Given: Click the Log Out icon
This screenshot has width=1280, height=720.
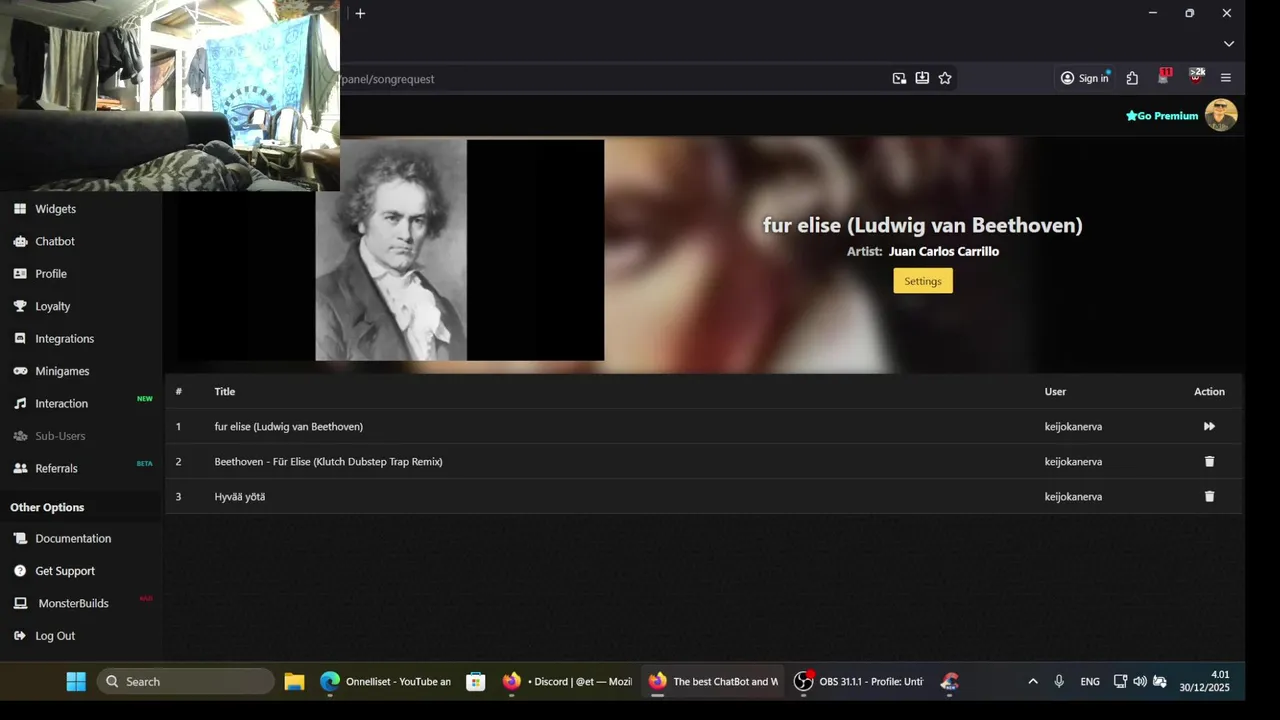Looking at the screenshot, I should pos(20,636).
